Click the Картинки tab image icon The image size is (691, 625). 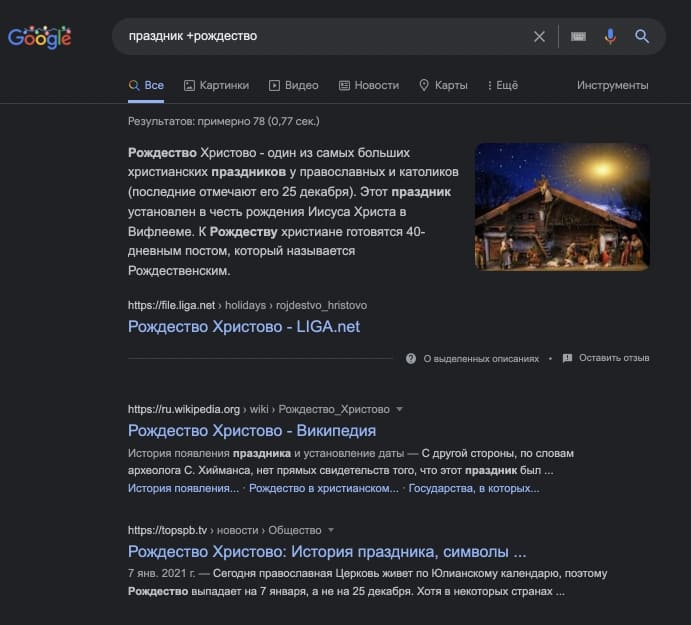(189, 86)
